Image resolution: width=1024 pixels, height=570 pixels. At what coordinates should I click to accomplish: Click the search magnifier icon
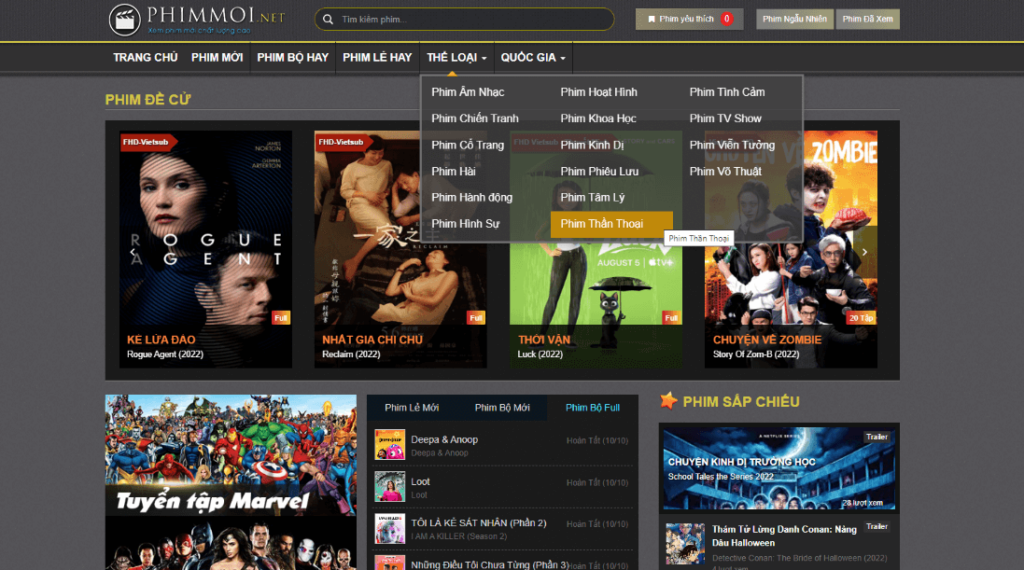coord(328,20)
